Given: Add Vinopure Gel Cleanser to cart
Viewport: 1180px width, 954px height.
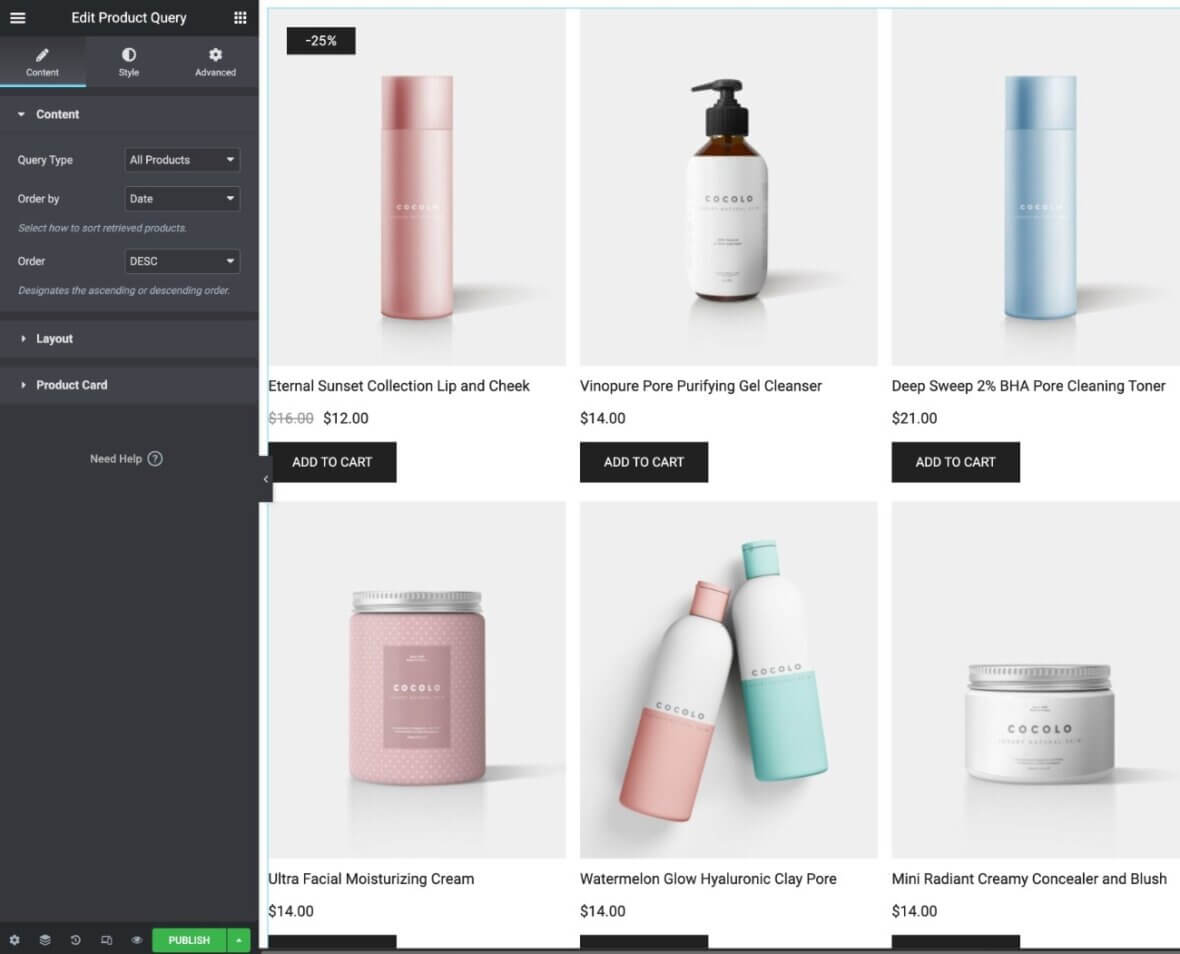Looking at the screenshot, I should [x=644, y=462].
